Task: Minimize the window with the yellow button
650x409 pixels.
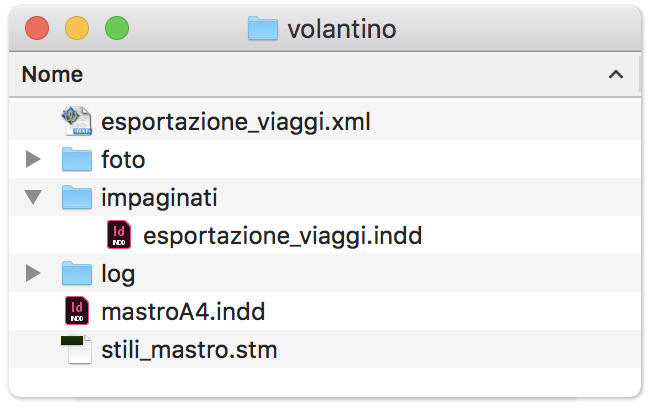Action: pyautogui.click(x=77, y=29)
